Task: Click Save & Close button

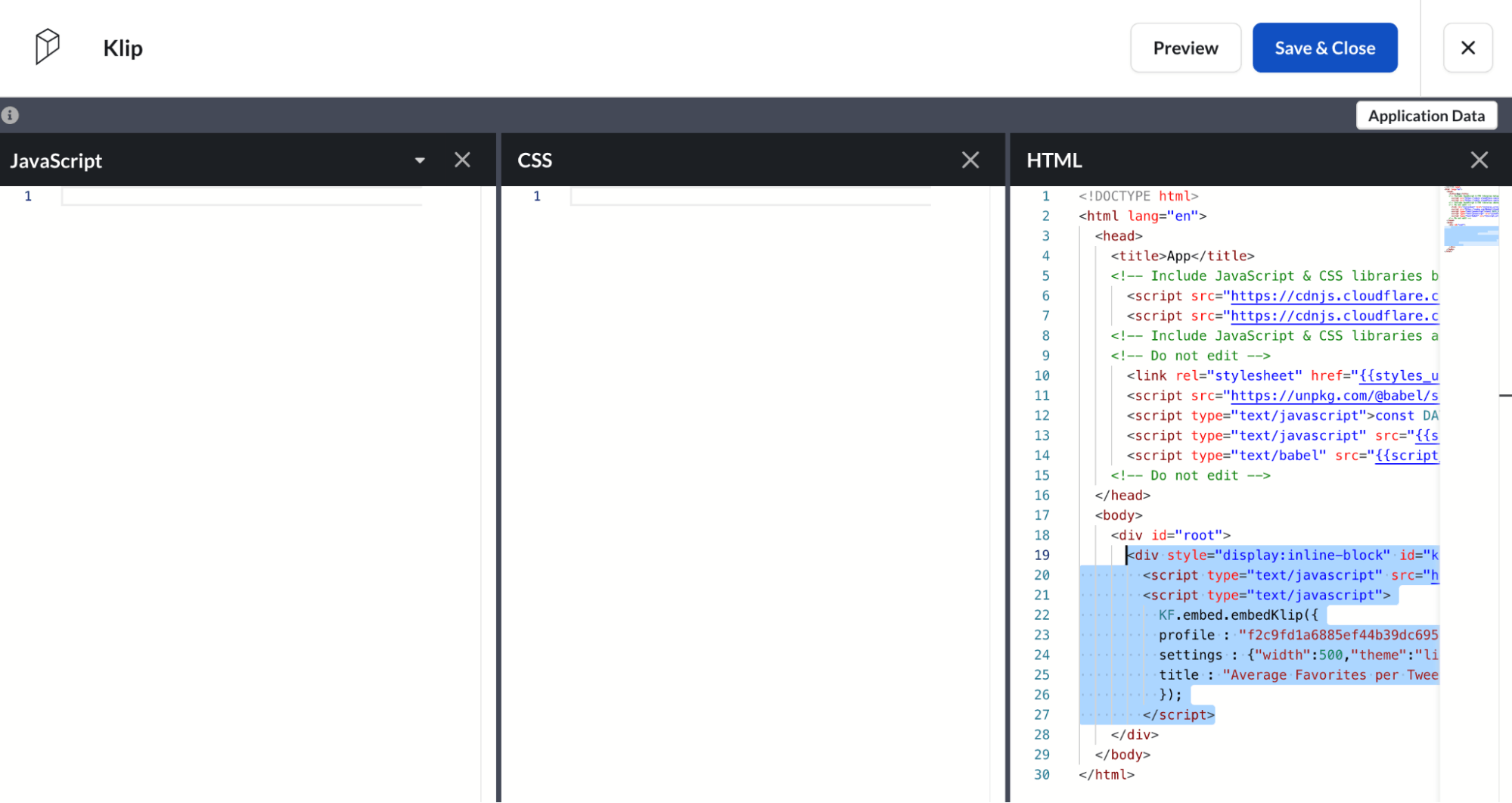Action: coord(1324,48)
